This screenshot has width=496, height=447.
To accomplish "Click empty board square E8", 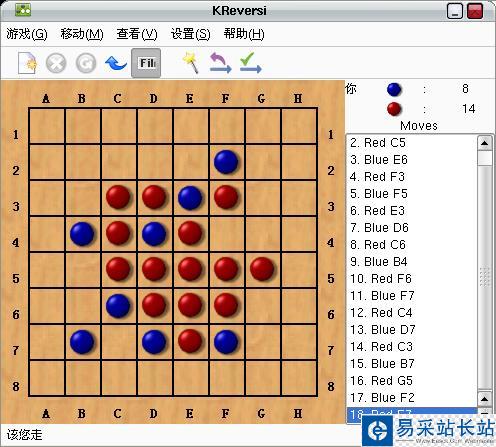I will point(191,378).
